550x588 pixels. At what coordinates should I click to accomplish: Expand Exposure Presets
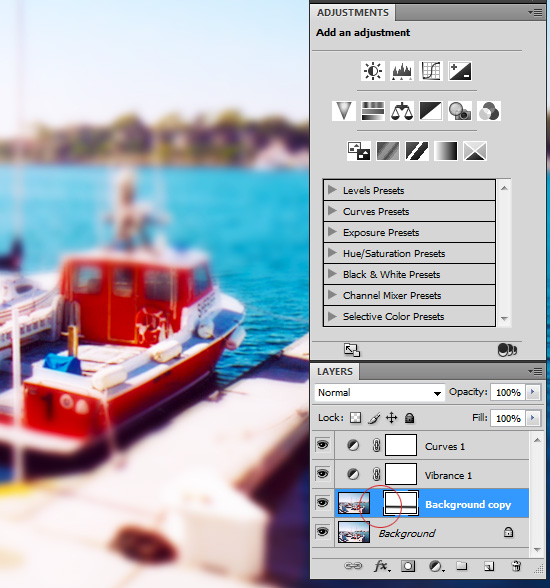pyautogui.click(x=331, y=232)
